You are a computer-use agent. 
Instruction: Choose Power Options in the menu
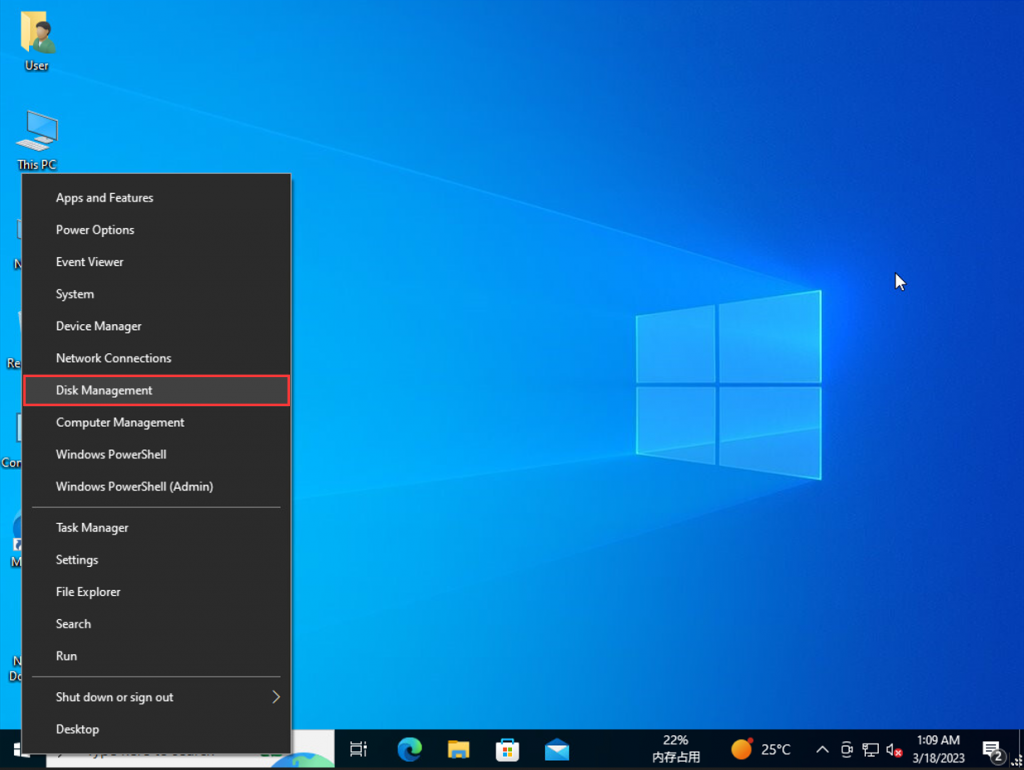tap(157, 230)
